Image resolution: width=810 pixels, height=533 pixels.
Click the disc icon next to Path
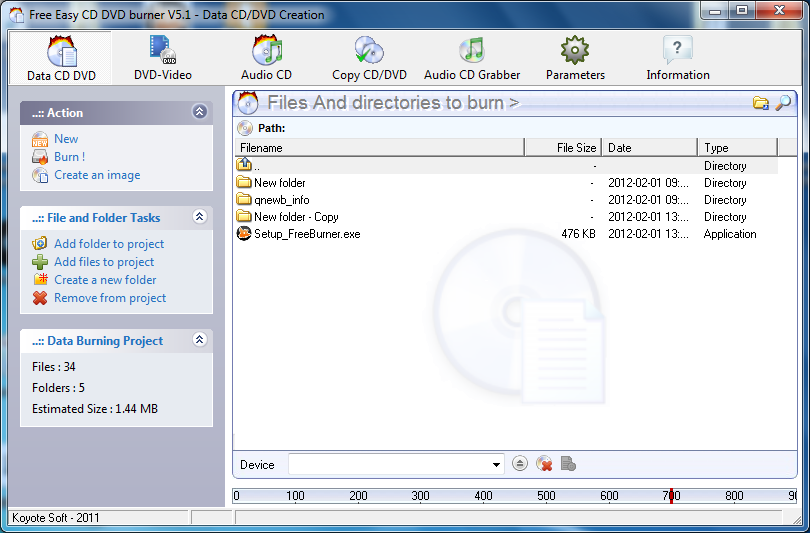[x=245, y=128]
